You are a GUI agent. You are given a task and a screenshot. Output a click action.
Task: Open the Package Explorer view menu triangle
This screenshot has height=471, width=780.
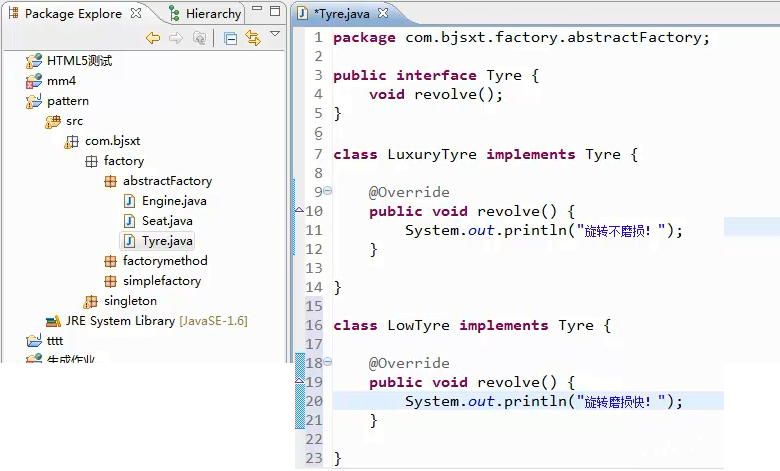click(x=275, y=35)
